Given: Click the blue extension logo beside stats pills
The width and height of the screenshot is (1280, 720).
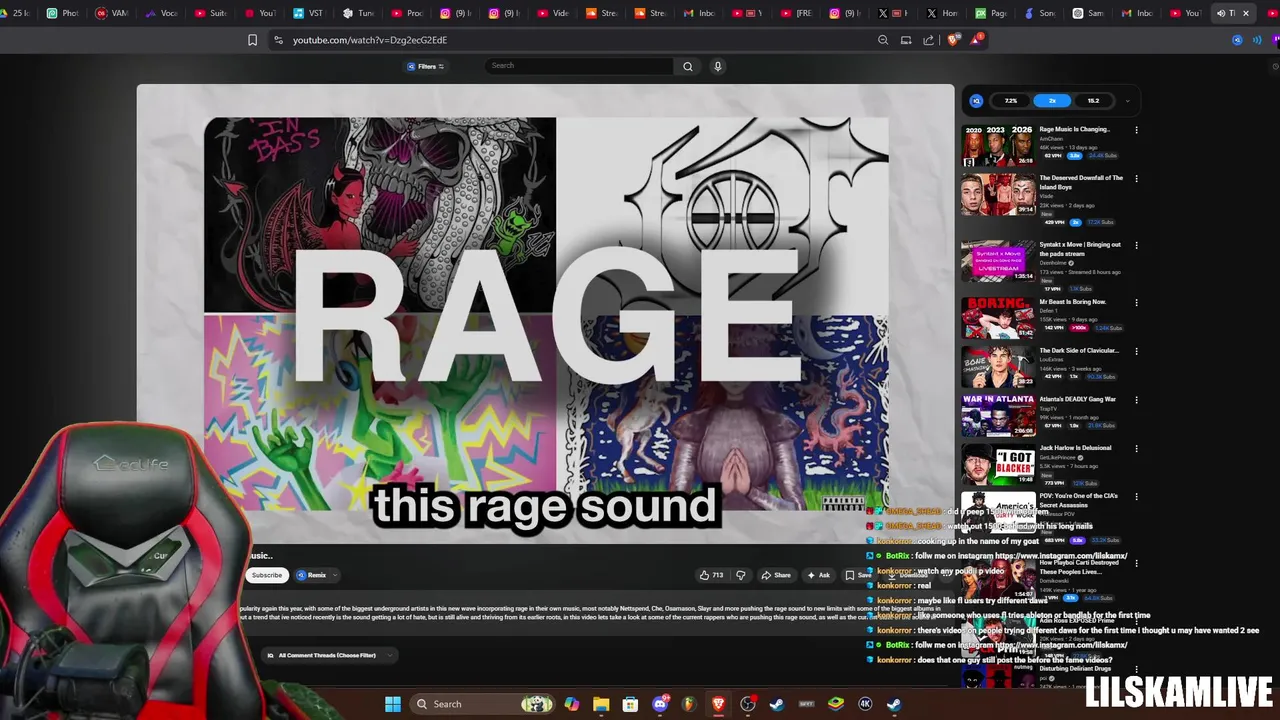Looking at the screenshot, I should 977,101.
